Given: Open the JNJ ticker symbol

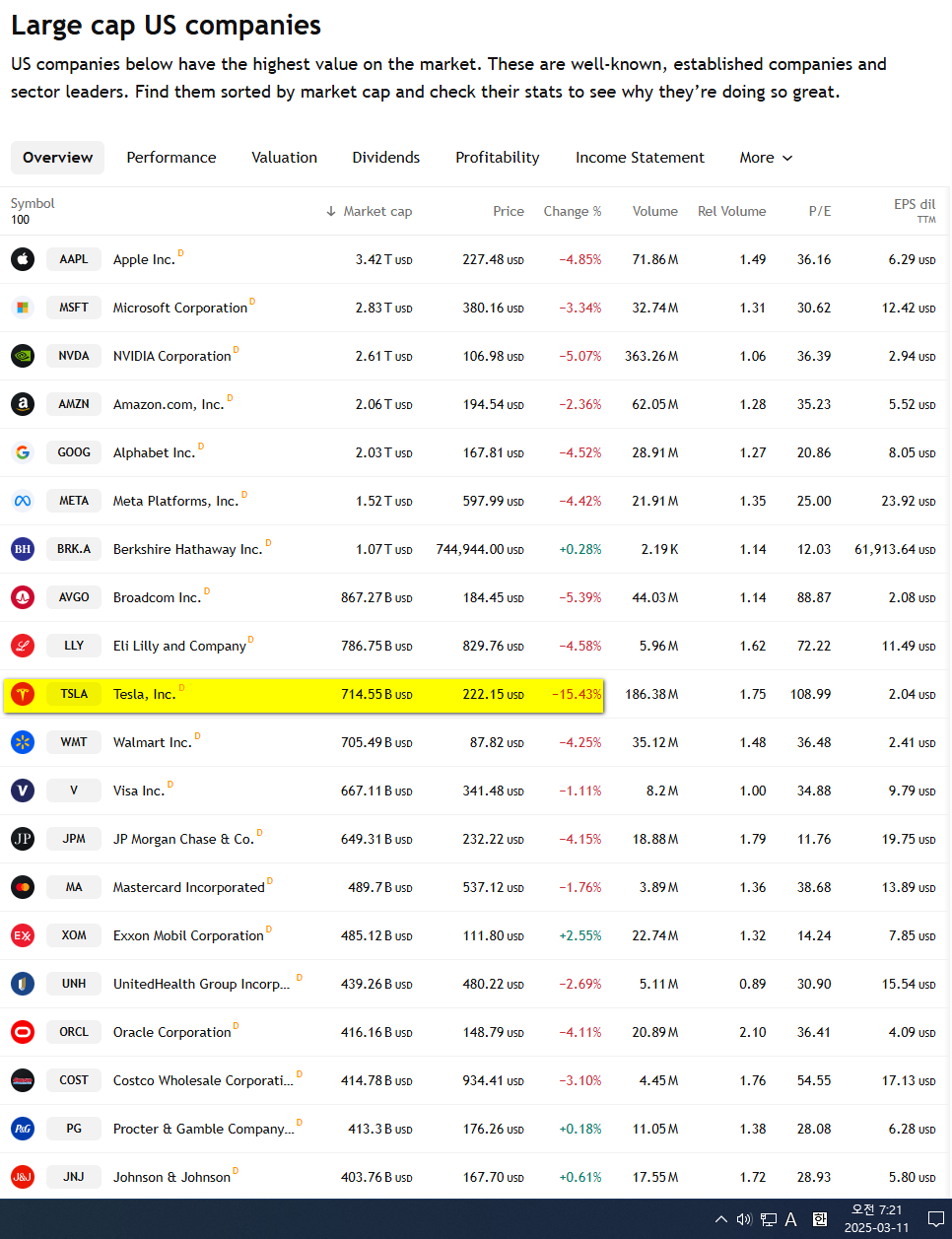Looking at the screenshot, I should click(x=74, y=1177).
